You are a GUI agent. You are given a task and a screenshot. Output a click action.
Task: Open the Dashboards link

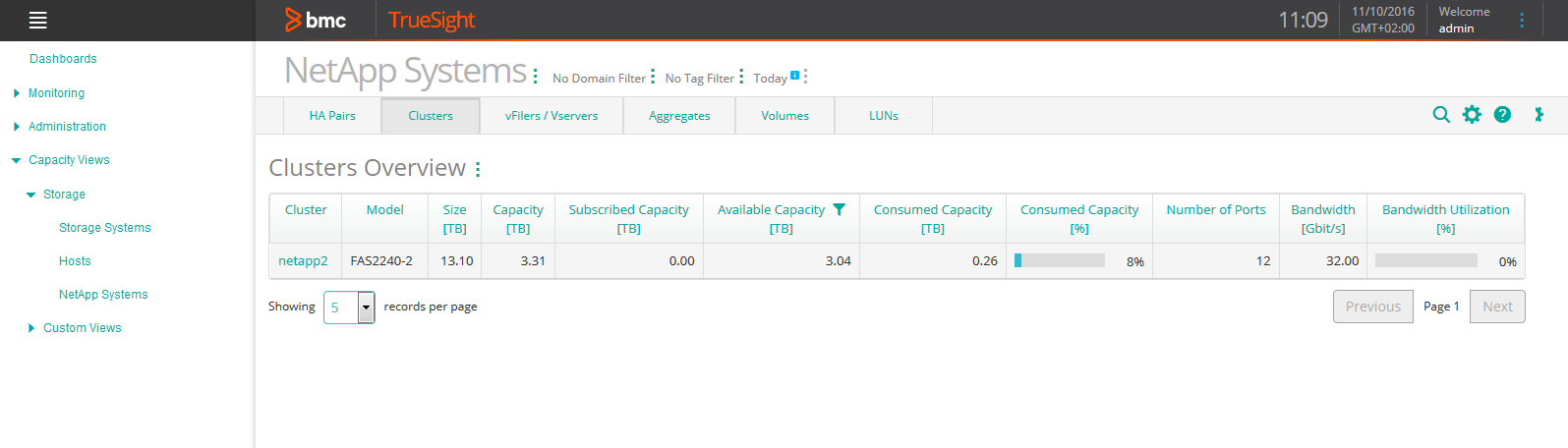pyautogui.click(x=63, y=59)
